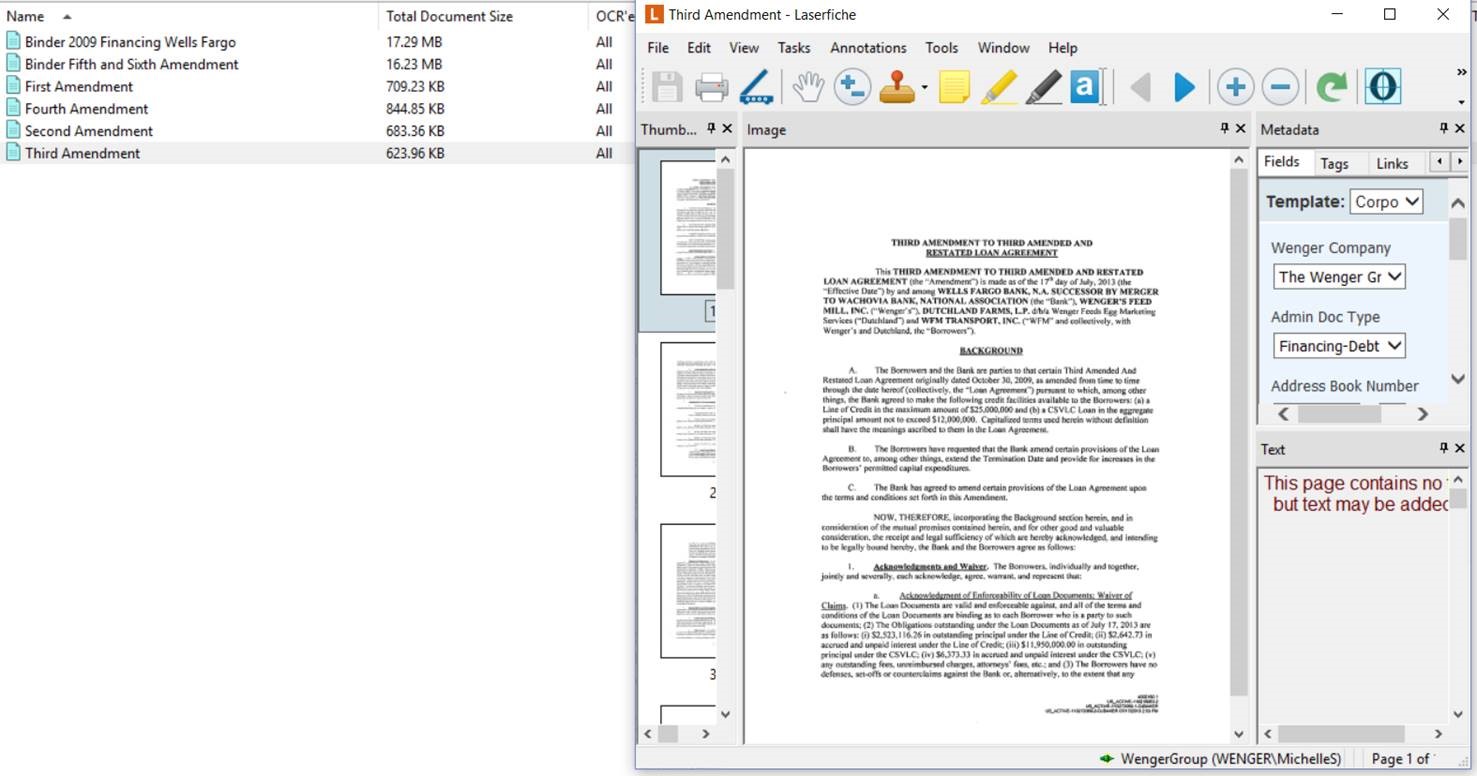This screenshot has height=776, width=1477.
Task: Open the Wenger Company dropdown
Action: pyautogui.click(x=1340, y=277)
